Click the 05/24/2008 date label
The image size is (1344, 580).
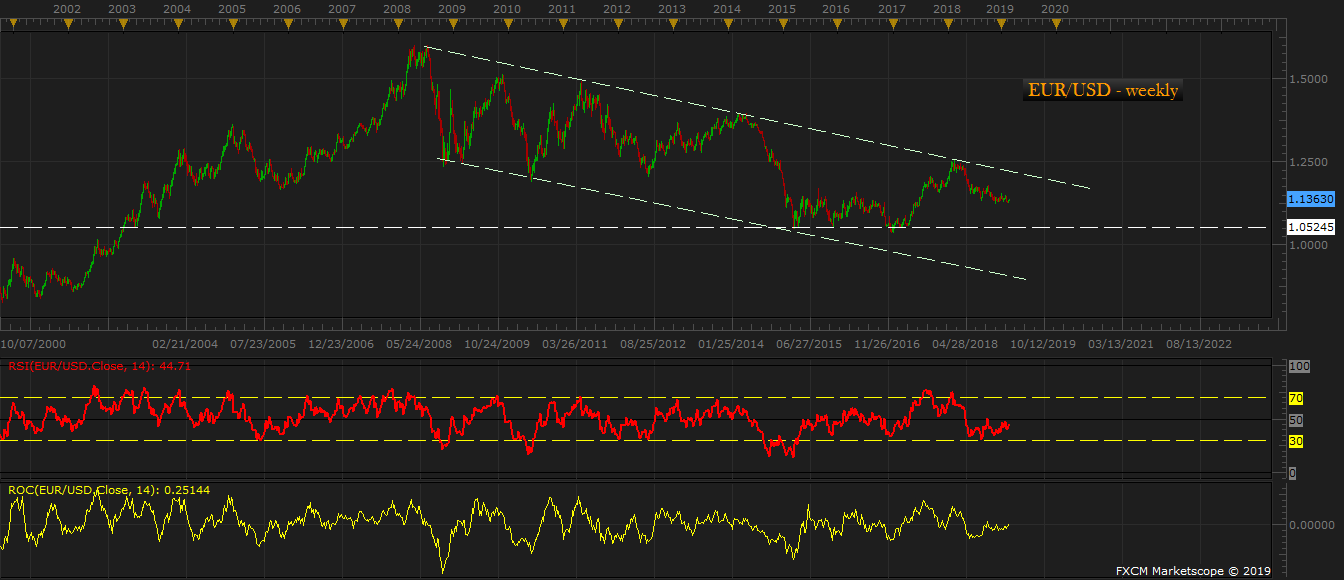(420, 343)
